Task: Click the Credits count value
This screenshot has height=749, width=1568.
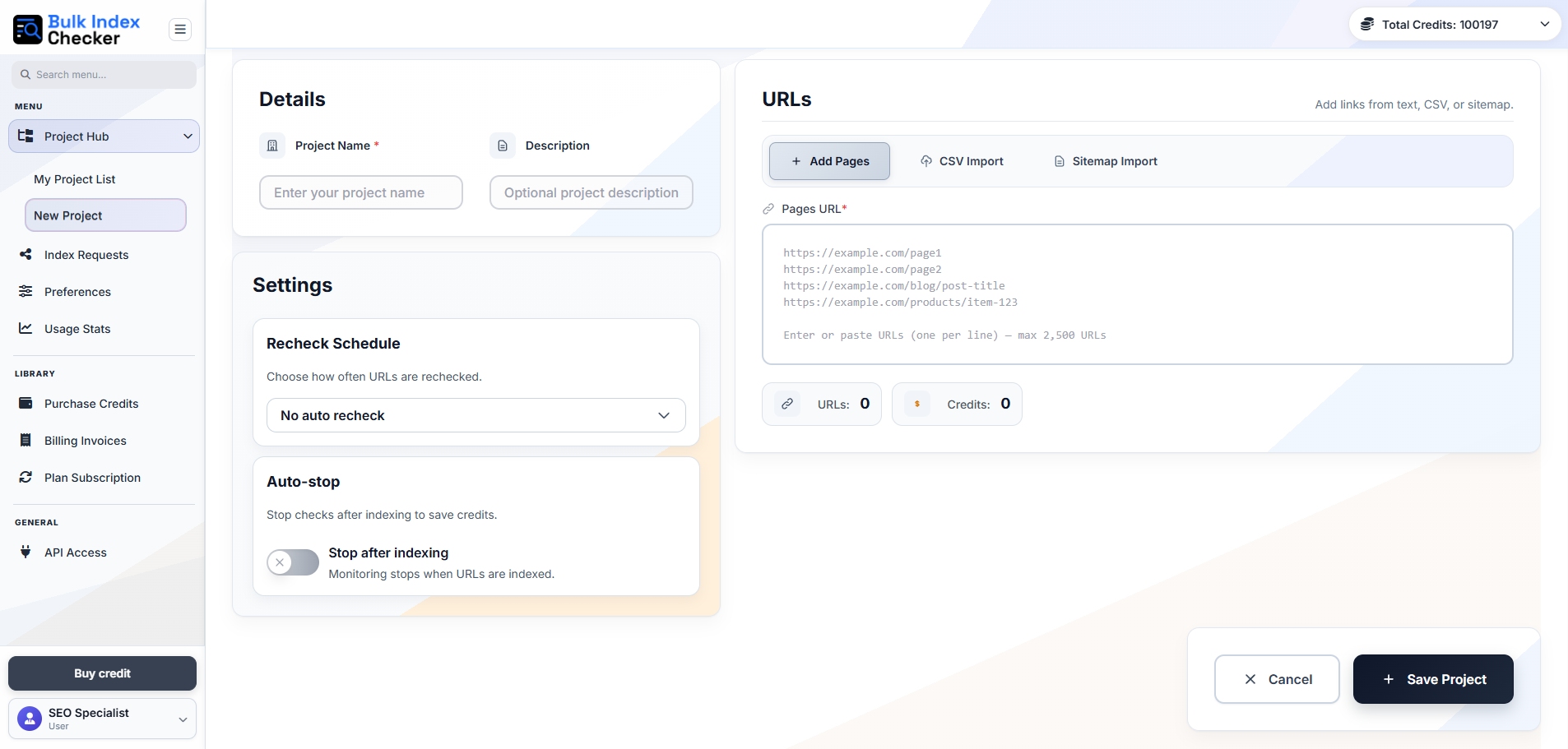Action: coord(1005,404)
